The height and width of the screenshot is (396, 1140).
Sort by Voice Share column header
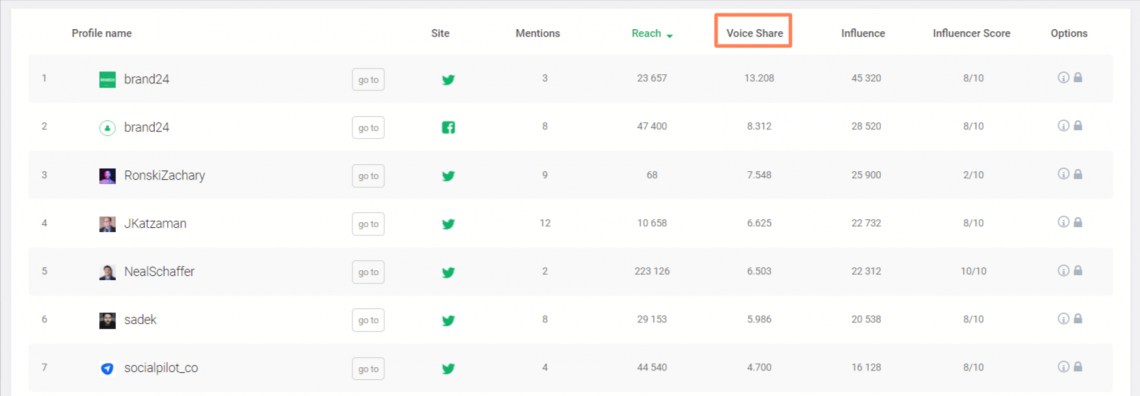click(x=754, y=33)
